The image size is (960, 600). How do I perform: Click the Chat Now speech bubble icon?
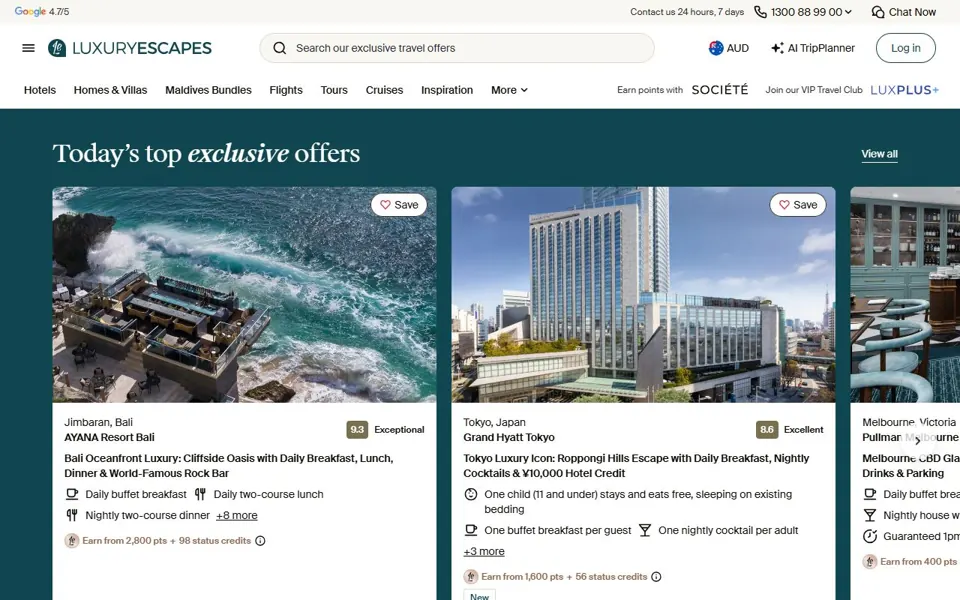(x=878, y=12)
